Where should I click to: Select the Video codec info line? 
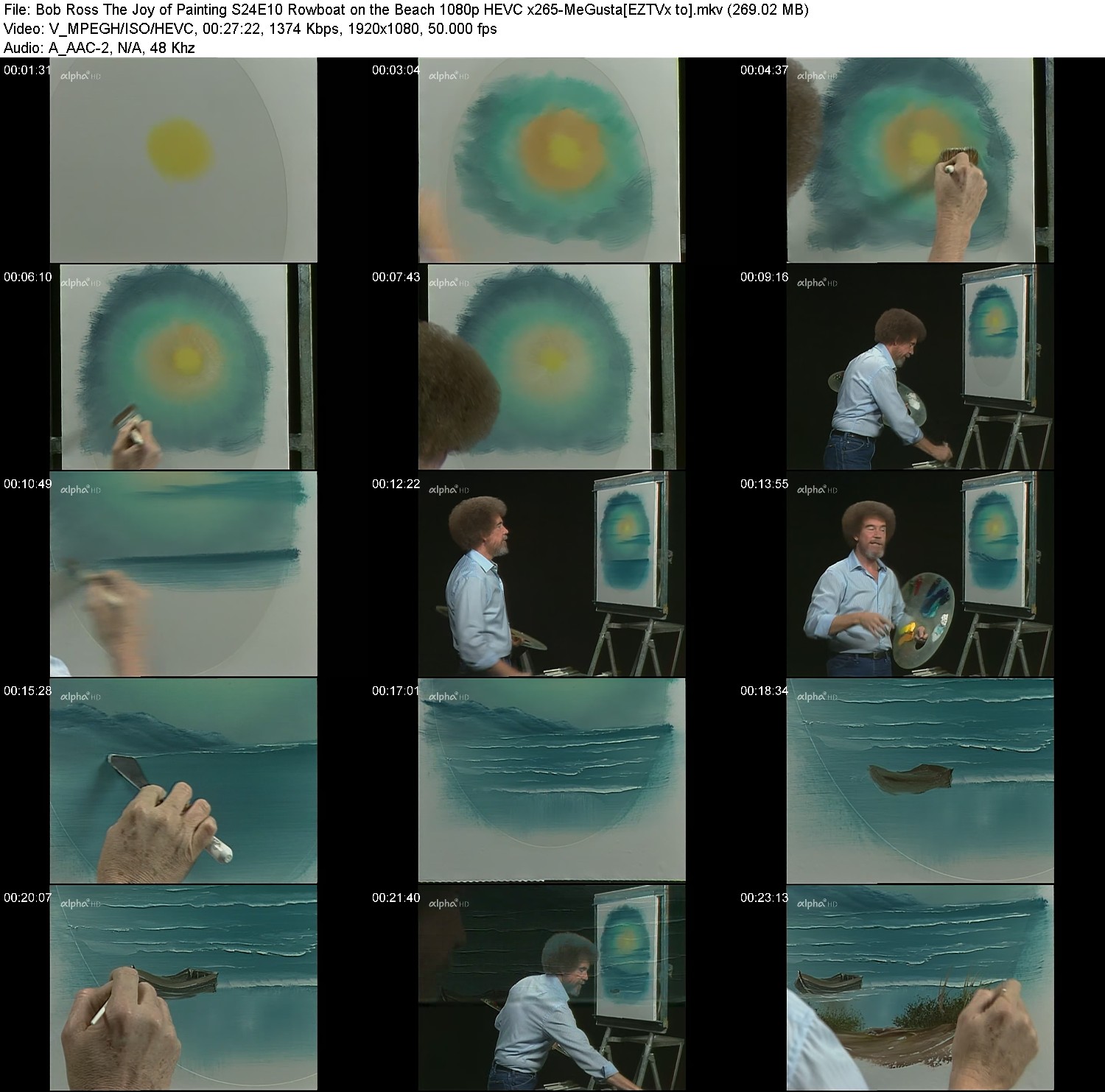(x=250, y=29)
